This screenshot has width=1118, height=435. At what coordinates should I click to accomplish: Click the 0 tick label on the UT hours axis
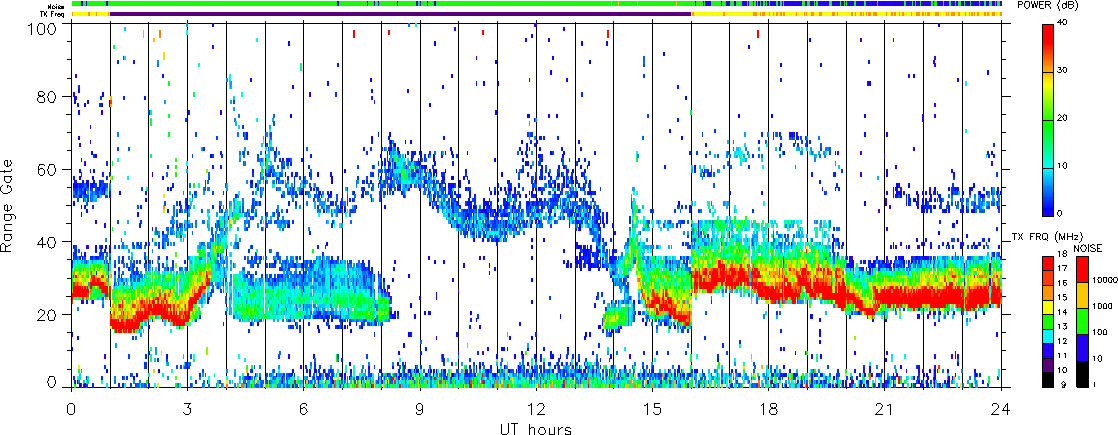click(x=71, y=411)
